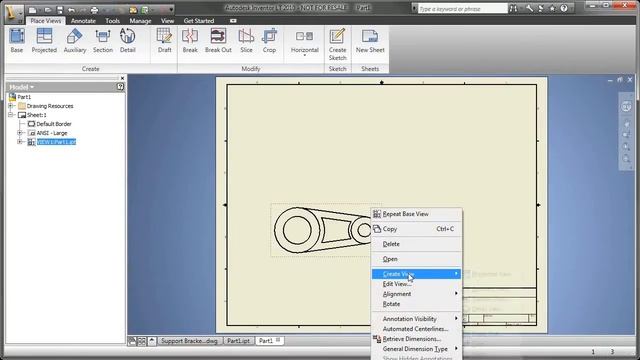The height and width of the screenshot is (360, 640).
Task: Click the New file icon in quick access toolbar
Action: [x=33, y=9]
